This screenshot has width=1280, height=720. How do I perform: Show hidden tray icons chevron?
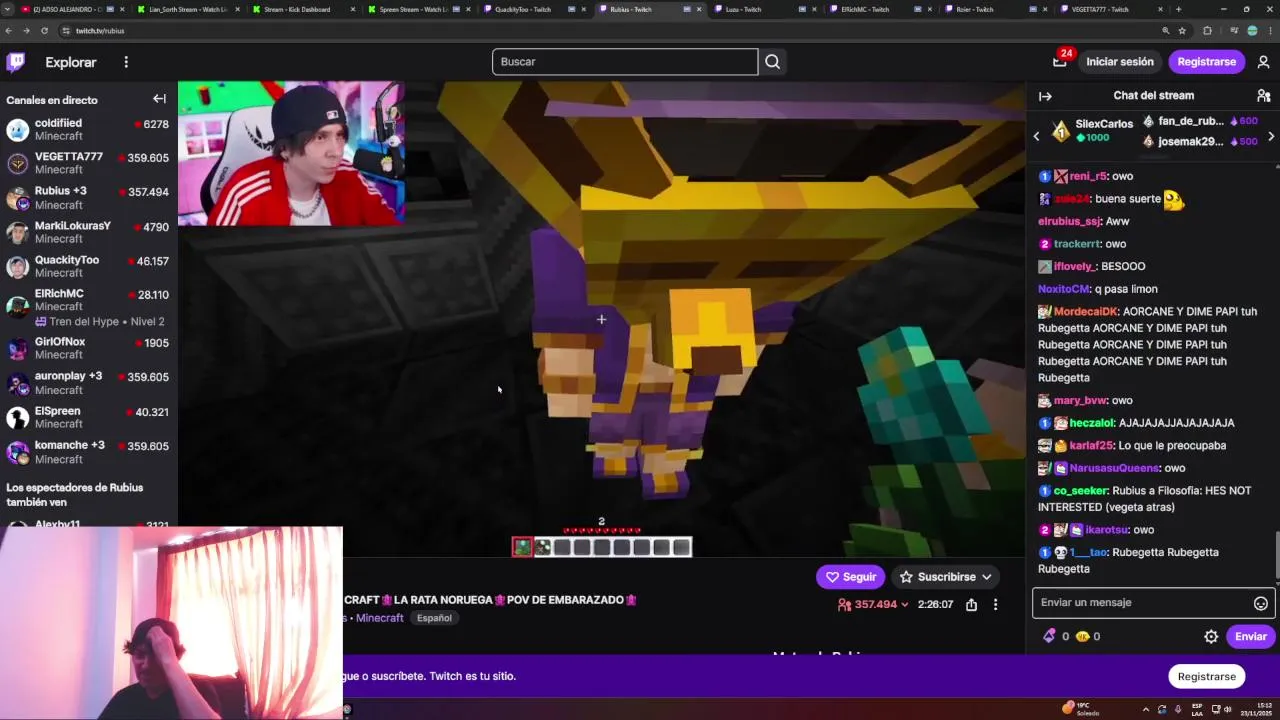[x=1146, y=709]
